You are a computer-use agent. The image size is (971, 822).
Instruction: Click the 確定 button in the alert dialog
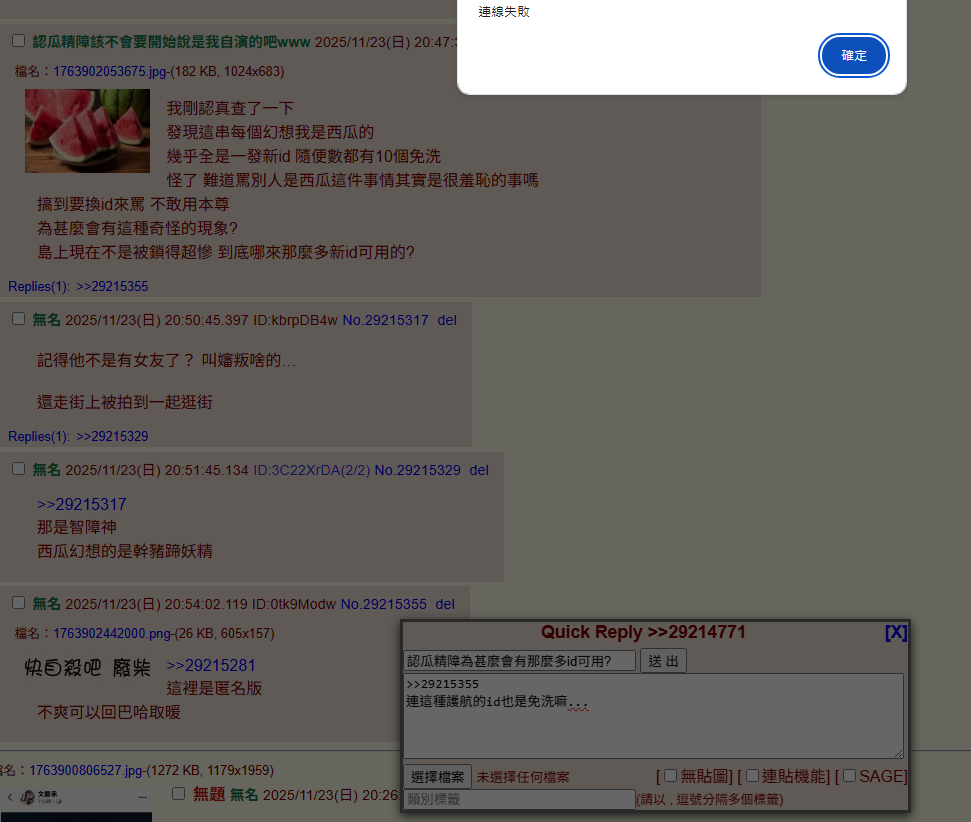point(854,56)
